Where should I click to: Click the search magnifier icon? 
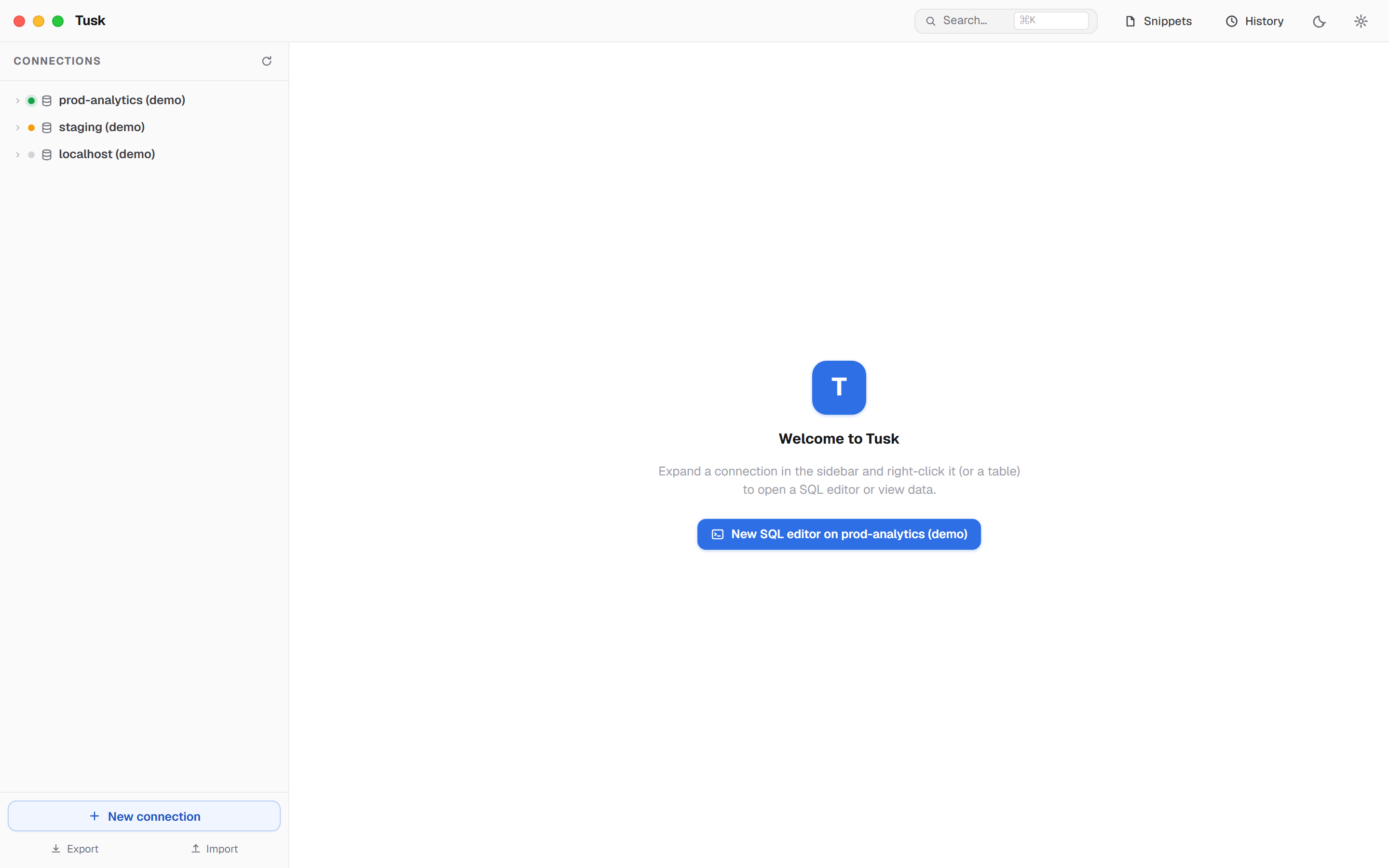(930, 21)
